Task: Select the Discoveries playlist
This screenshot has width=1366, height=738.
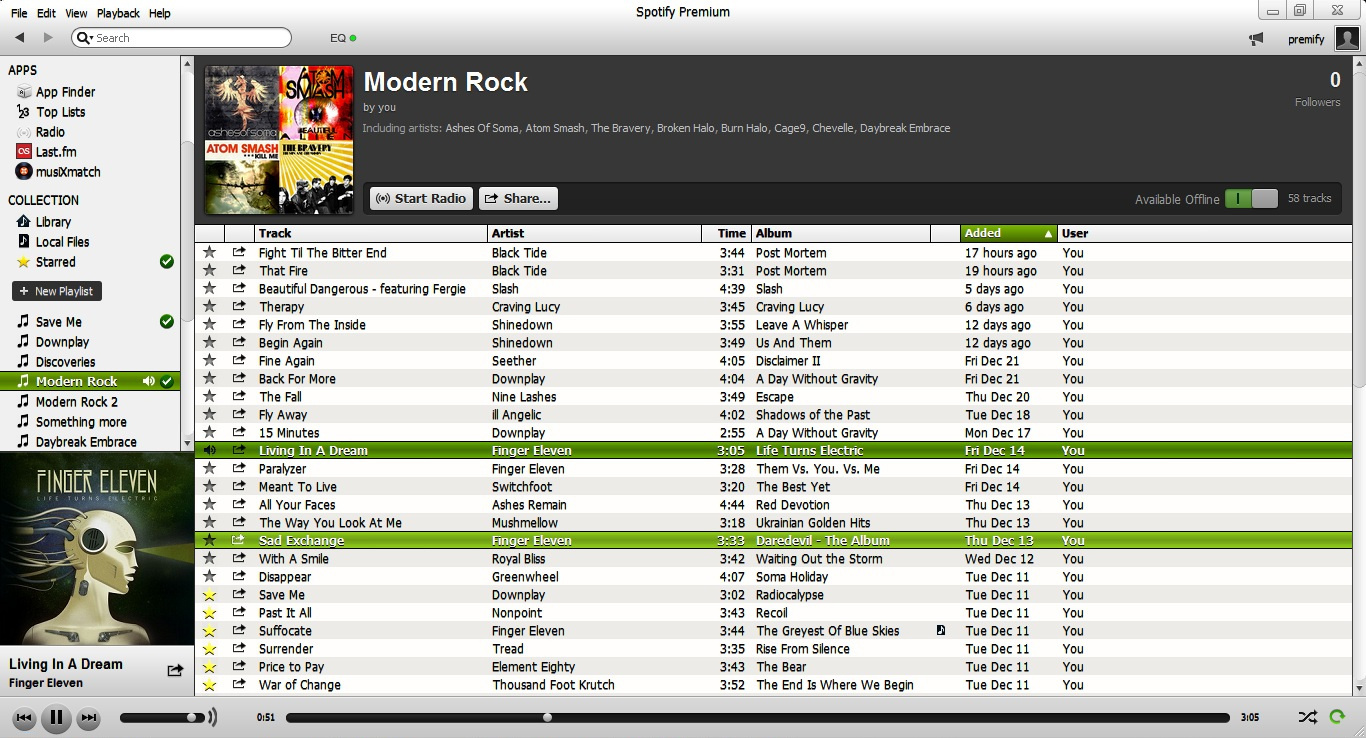Action: tap(65, 362)
